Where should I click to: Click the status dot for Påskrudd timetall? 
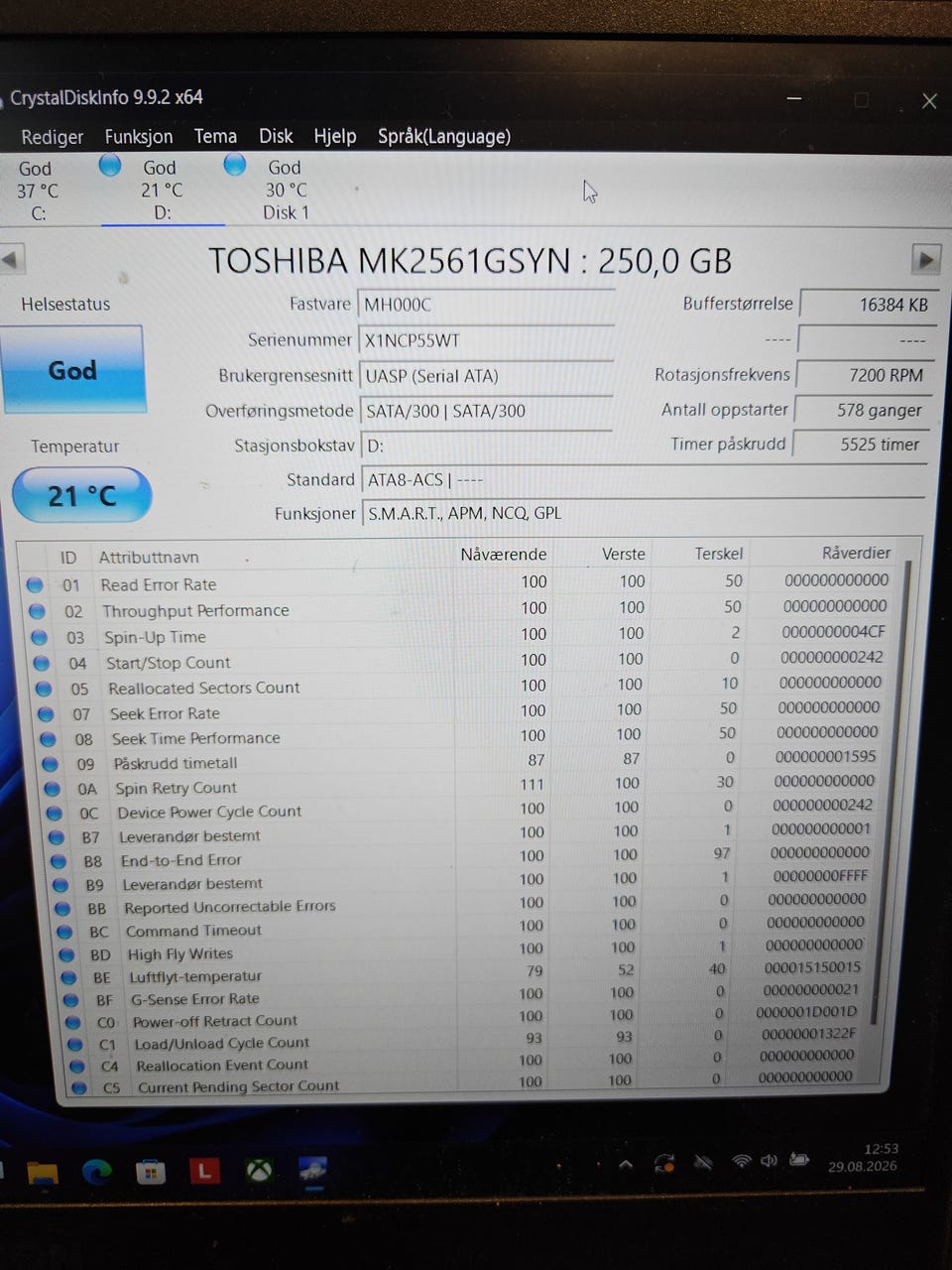point(51,764)
